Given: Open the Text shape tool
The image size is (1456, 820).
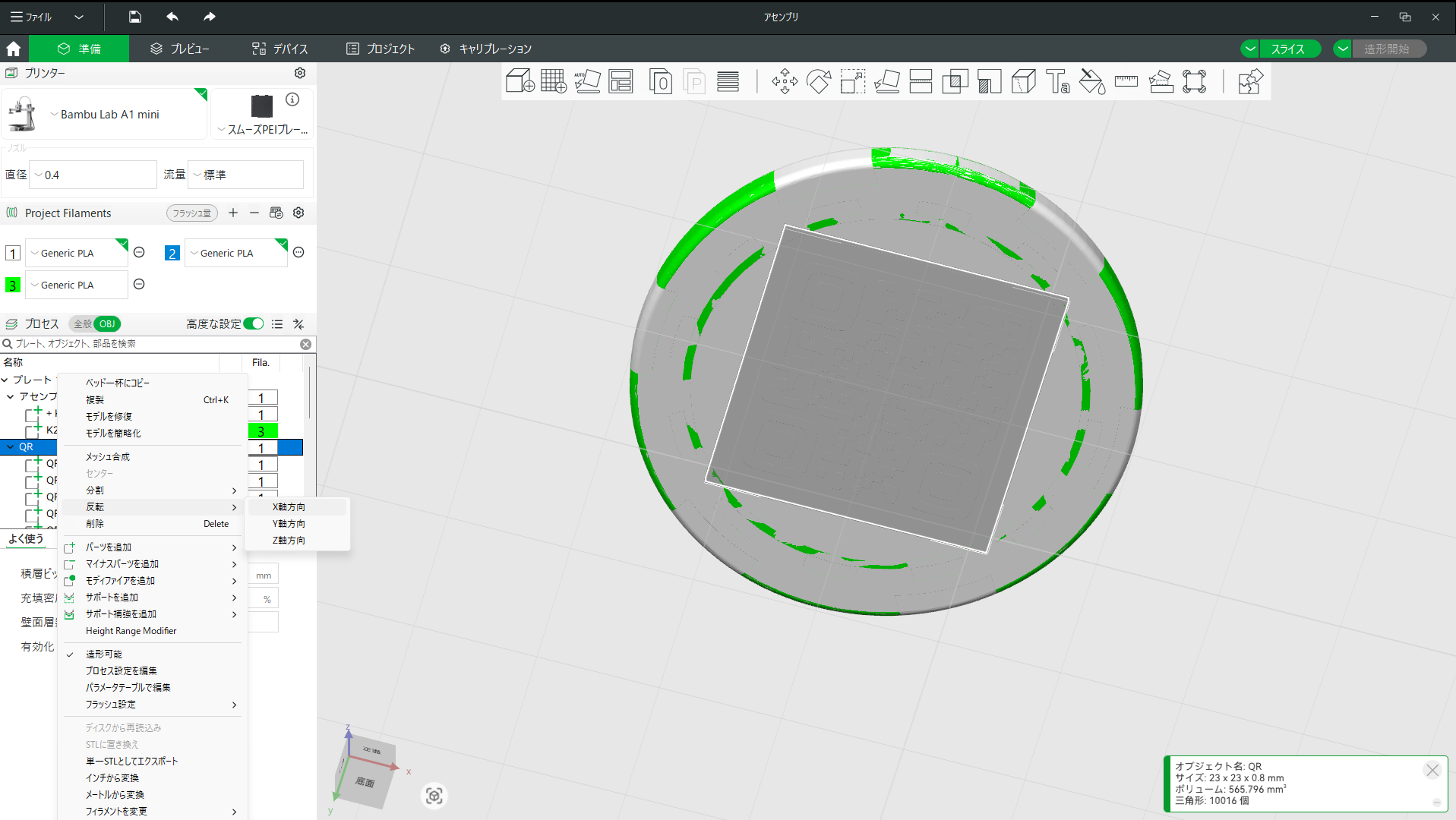Looking at the screenshot, I should [1057, 81].
